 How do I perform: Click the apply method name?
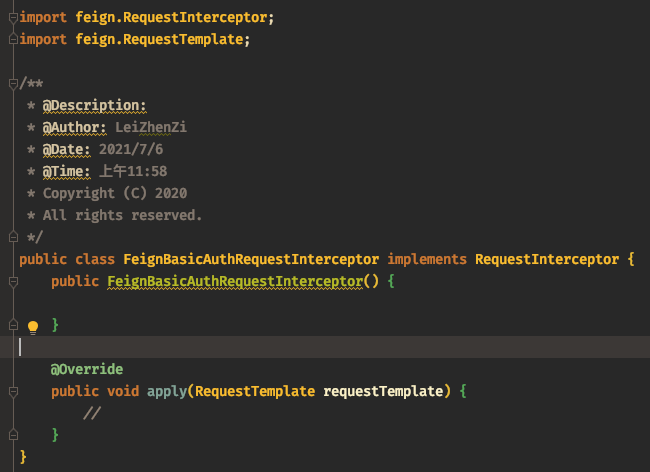(x=167, y=391)
